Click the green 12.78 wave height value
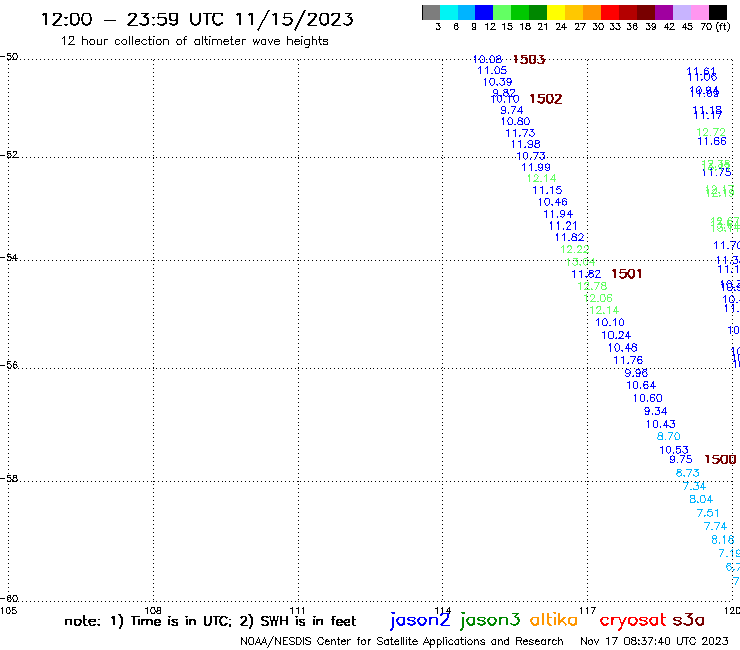This screenshot has height=650, width=740. (592, 286)
